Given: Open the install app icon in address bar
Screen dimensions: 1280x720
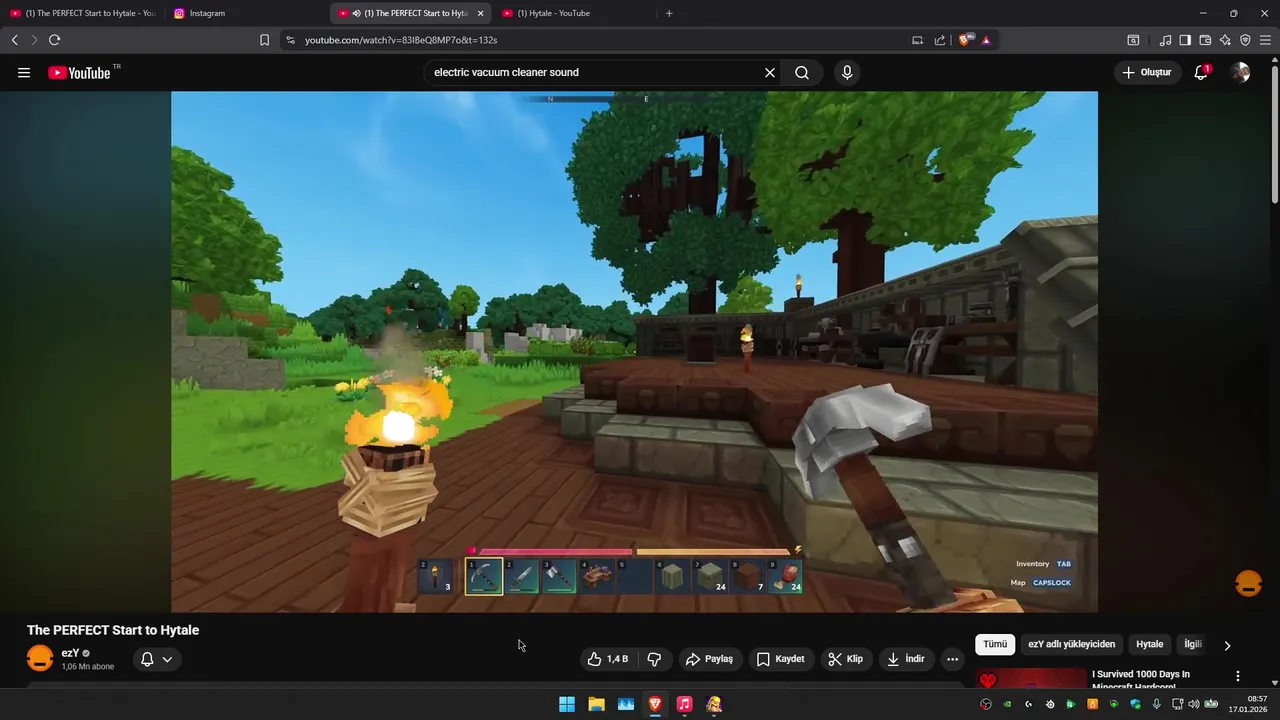Looking at the screenshot, I should (x=917, y=40).
